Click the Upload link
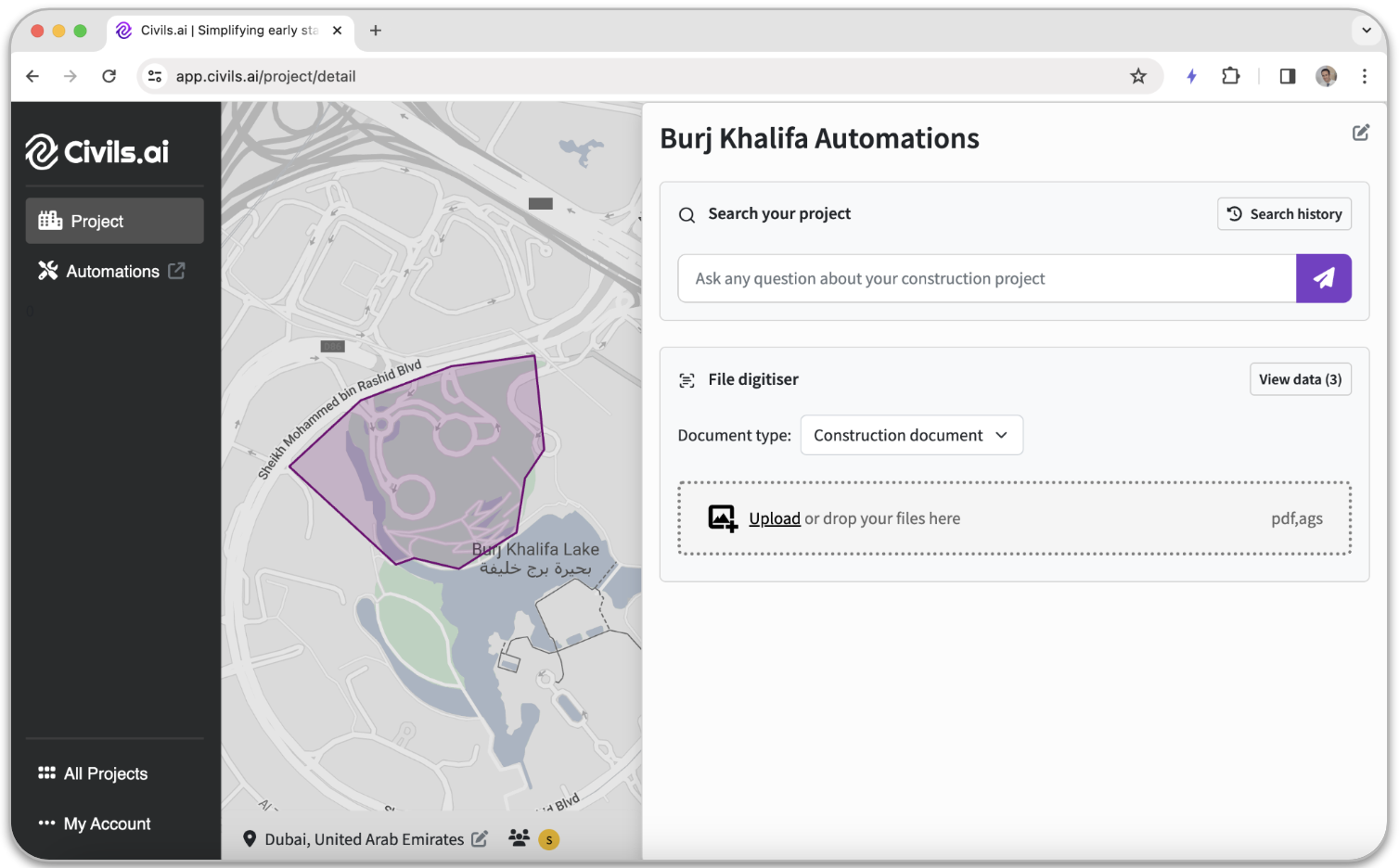Viewport: 1399px width, 868px height. [x=775, y=518]
